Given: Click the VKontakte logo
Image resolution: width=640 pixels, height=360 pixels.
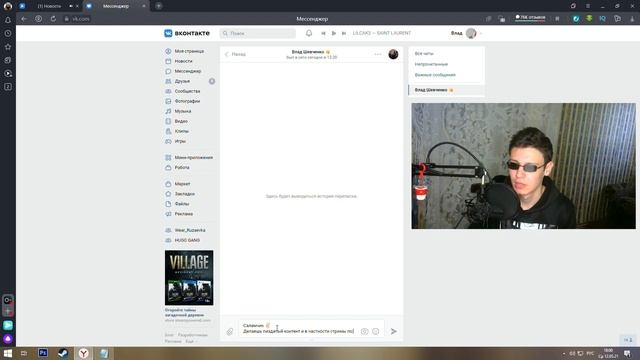Looking at the screenshot, I should [x=187, y=33].
